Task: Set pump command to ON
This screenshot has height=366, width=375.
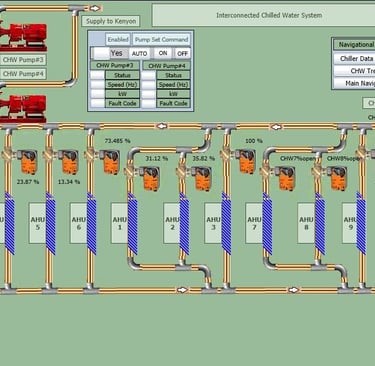Action: pyautogui.click(x=163, y=53)
